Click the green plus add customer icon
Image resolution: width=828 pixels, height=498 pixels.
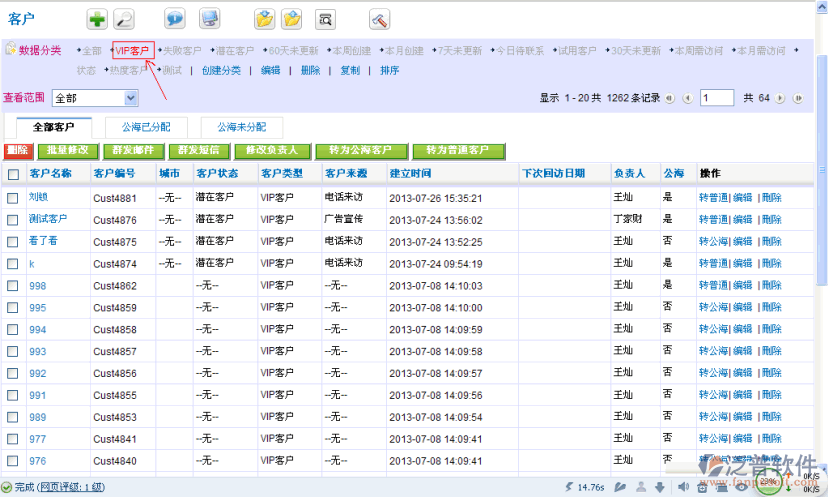[x=97, y=18]
